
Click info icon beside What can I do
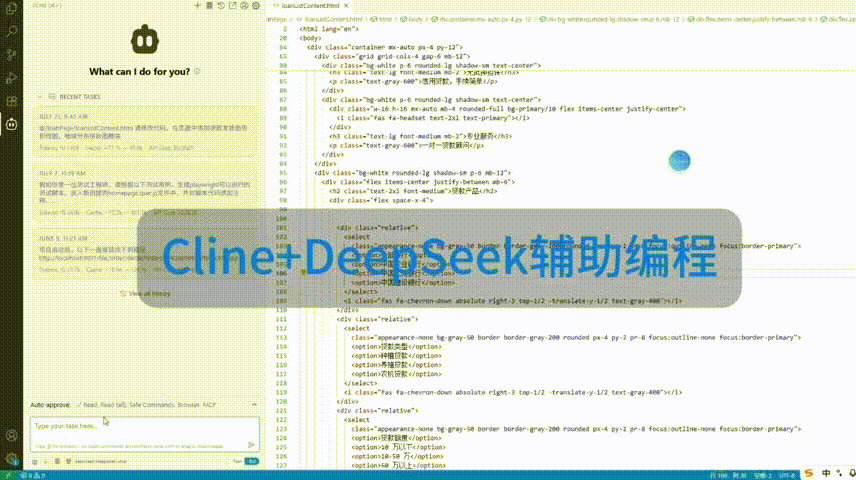pyautogui.click(x=197, y=71)
